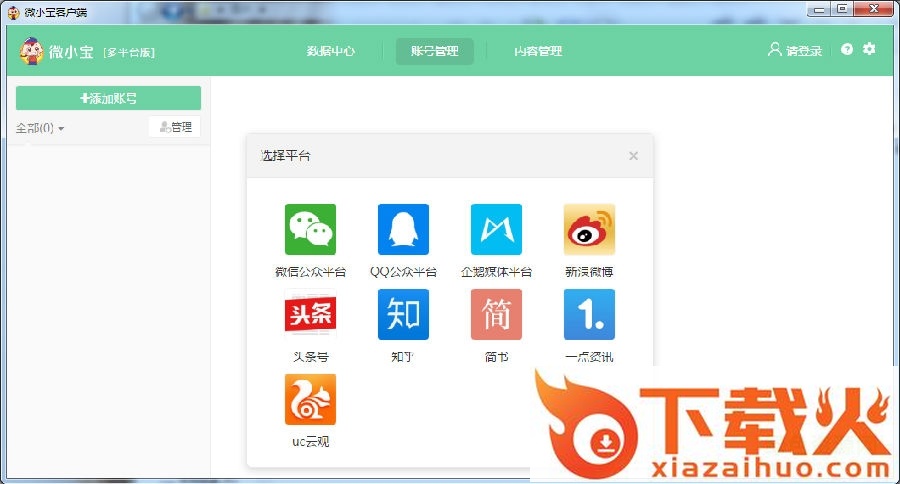Viewport: 900px width, 484px height.
Task: Select the WeChat public platform icon
Action: (x=310, y=230)
